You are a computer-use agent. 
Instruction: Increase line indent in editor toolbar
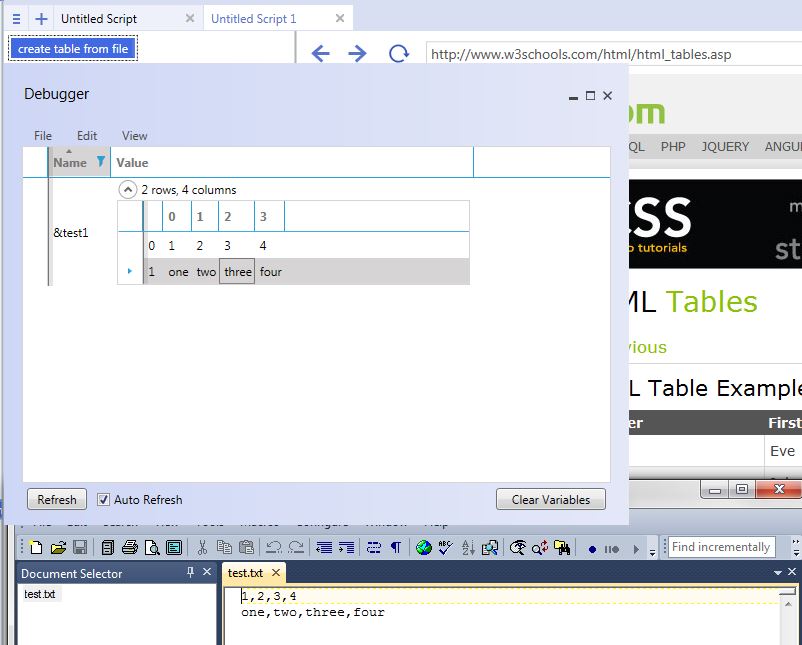pos(346,548)
